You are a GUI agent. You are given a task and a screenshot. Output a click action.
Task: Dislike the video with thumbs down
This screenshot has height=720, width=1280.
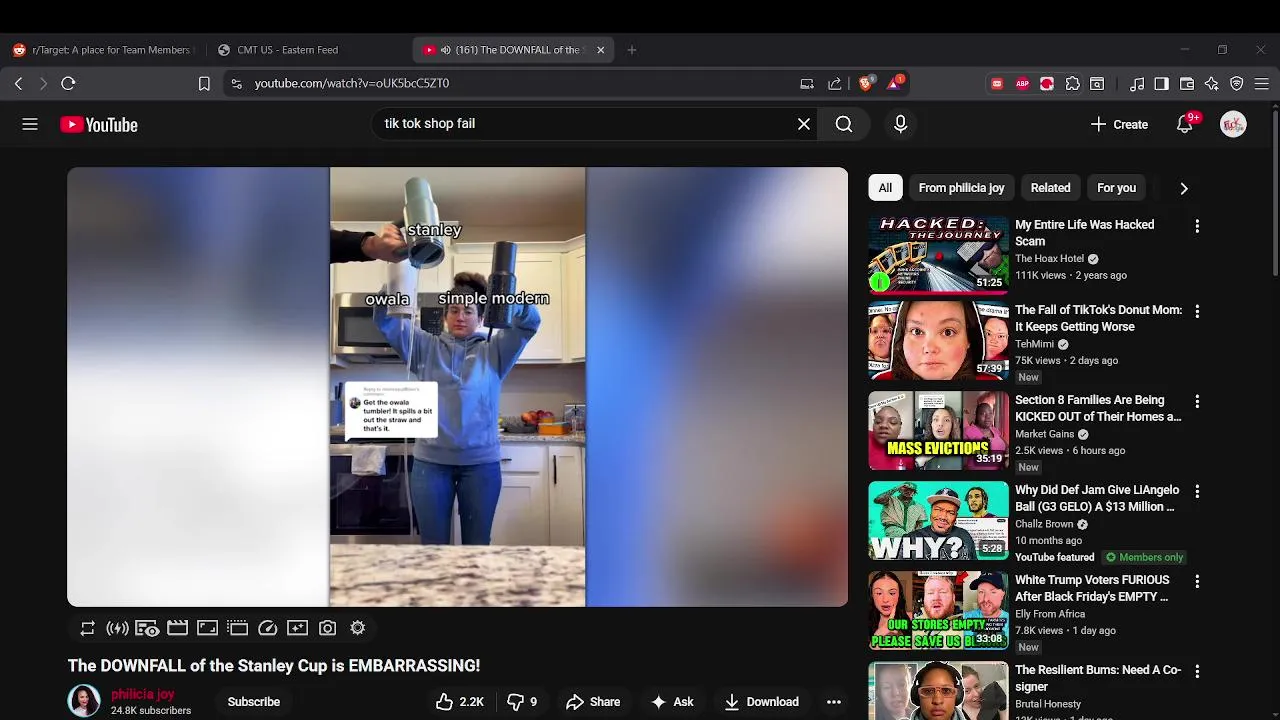[522, 702]
